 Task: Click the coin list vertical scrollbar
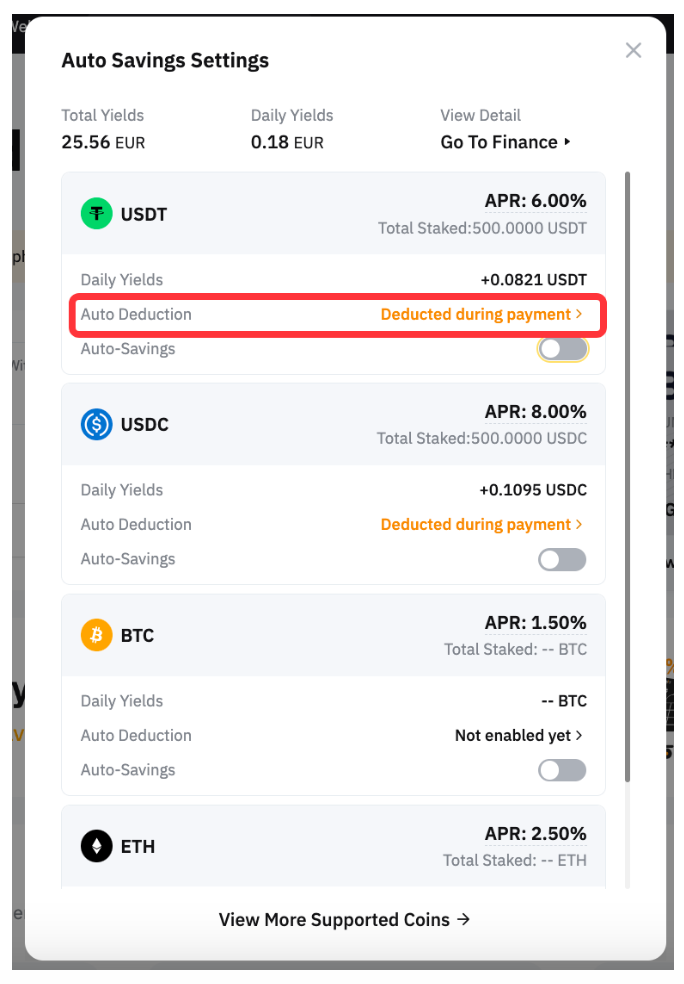tap(627, 475)
